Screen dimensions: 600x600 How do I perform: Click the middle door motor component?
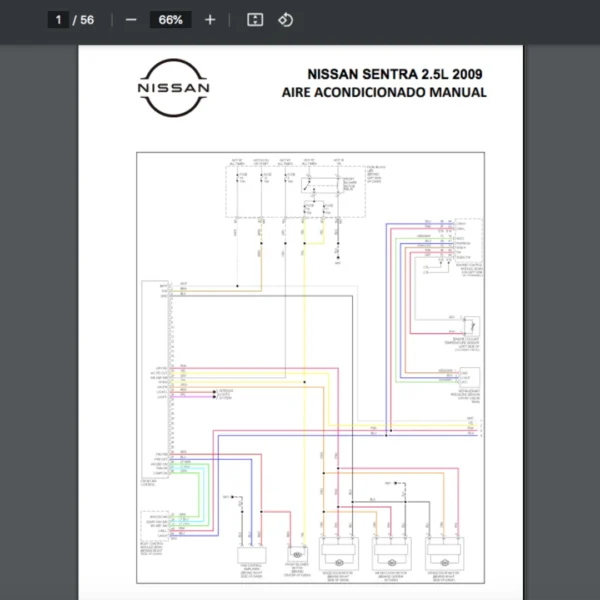pyautogui.click(x=393, y=554)
